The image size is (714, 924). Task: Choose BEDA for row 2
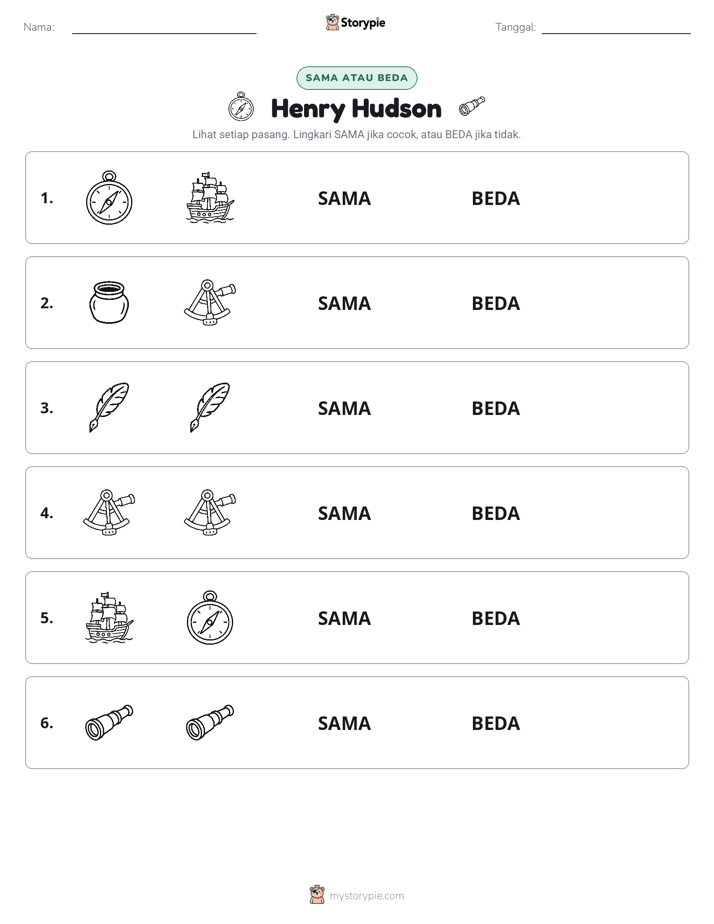coord(495,303)
